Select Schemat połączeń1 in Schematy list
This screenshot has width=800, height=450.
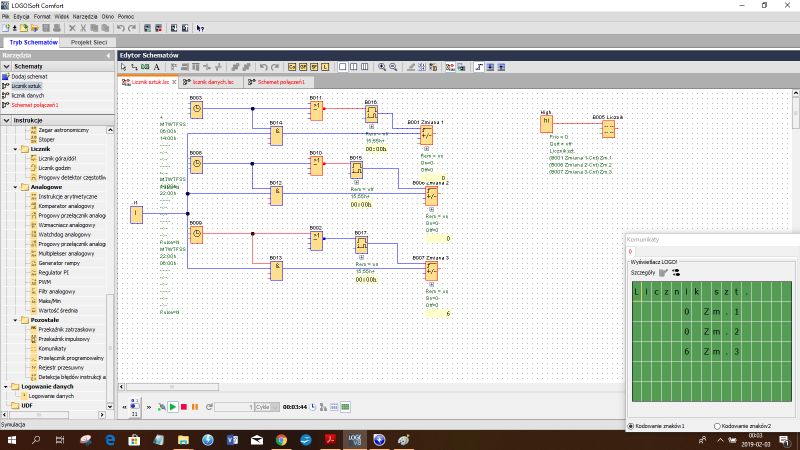[35, 105]
